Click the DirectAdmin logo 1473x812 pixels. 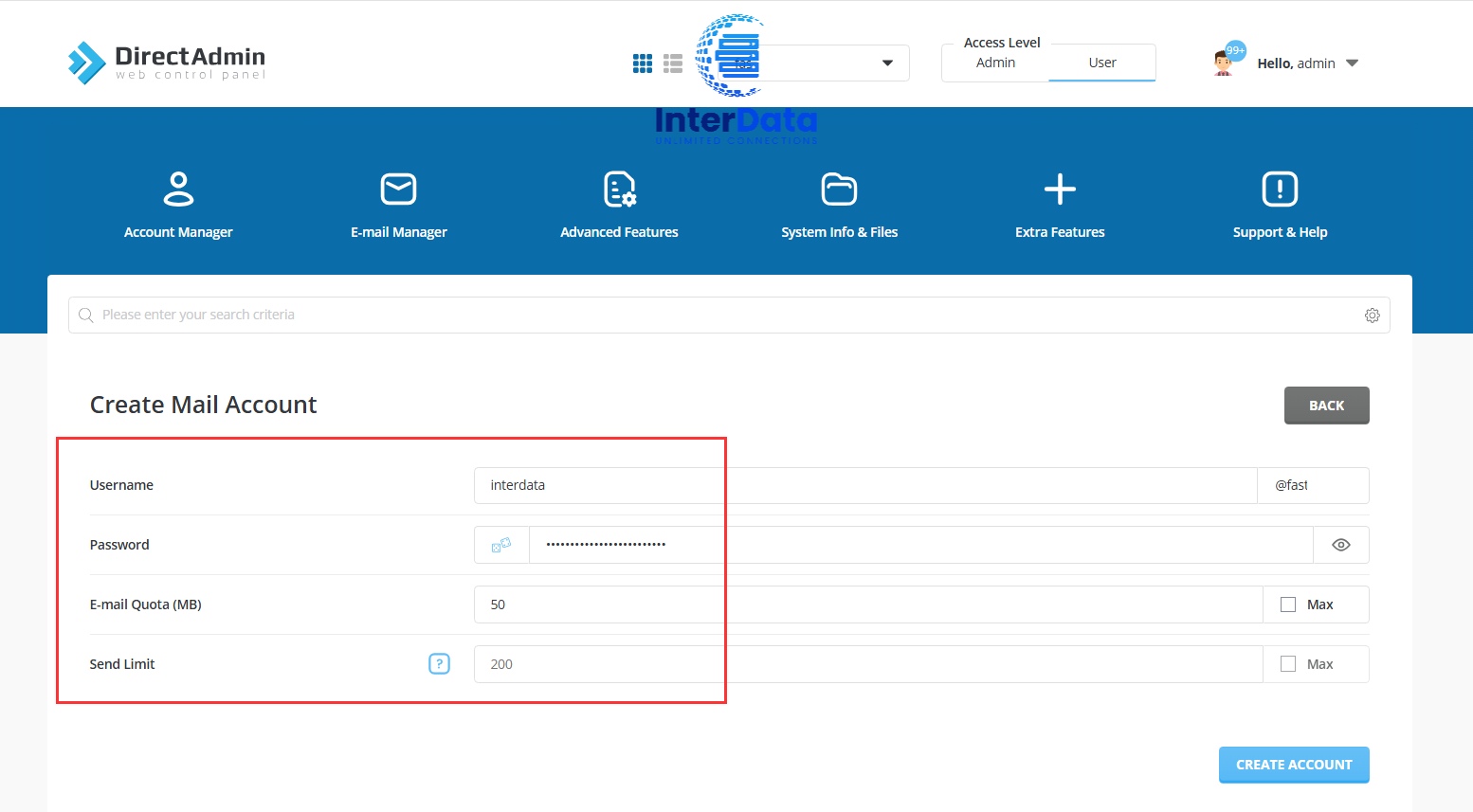167,63
